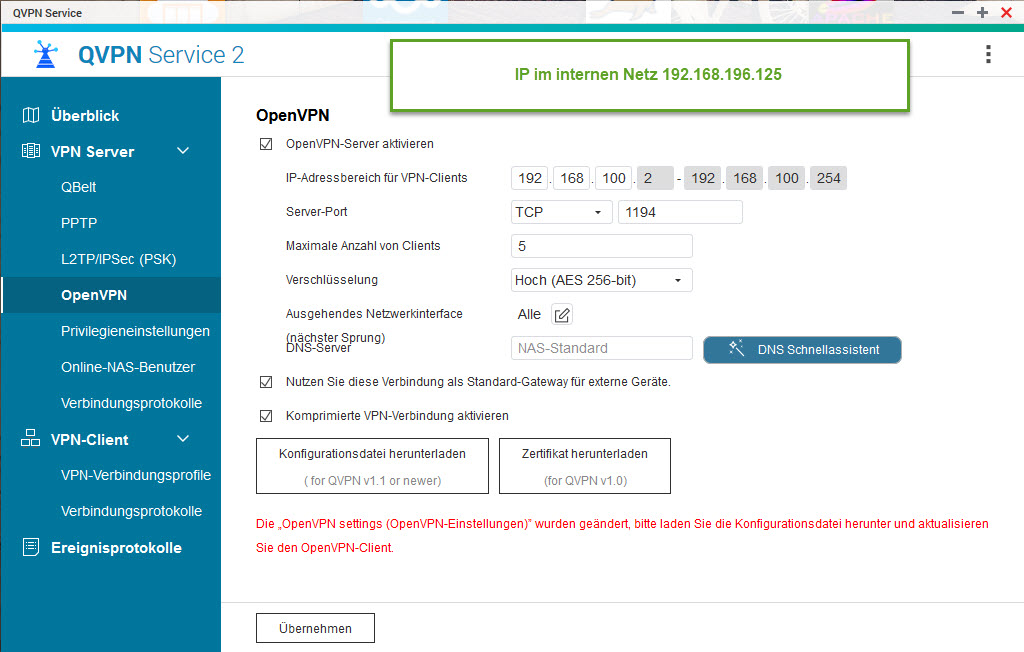Viewport: 1024px width, 652px height.
Task: Open the TCP protocol dropdown
Action: point(561,211)
